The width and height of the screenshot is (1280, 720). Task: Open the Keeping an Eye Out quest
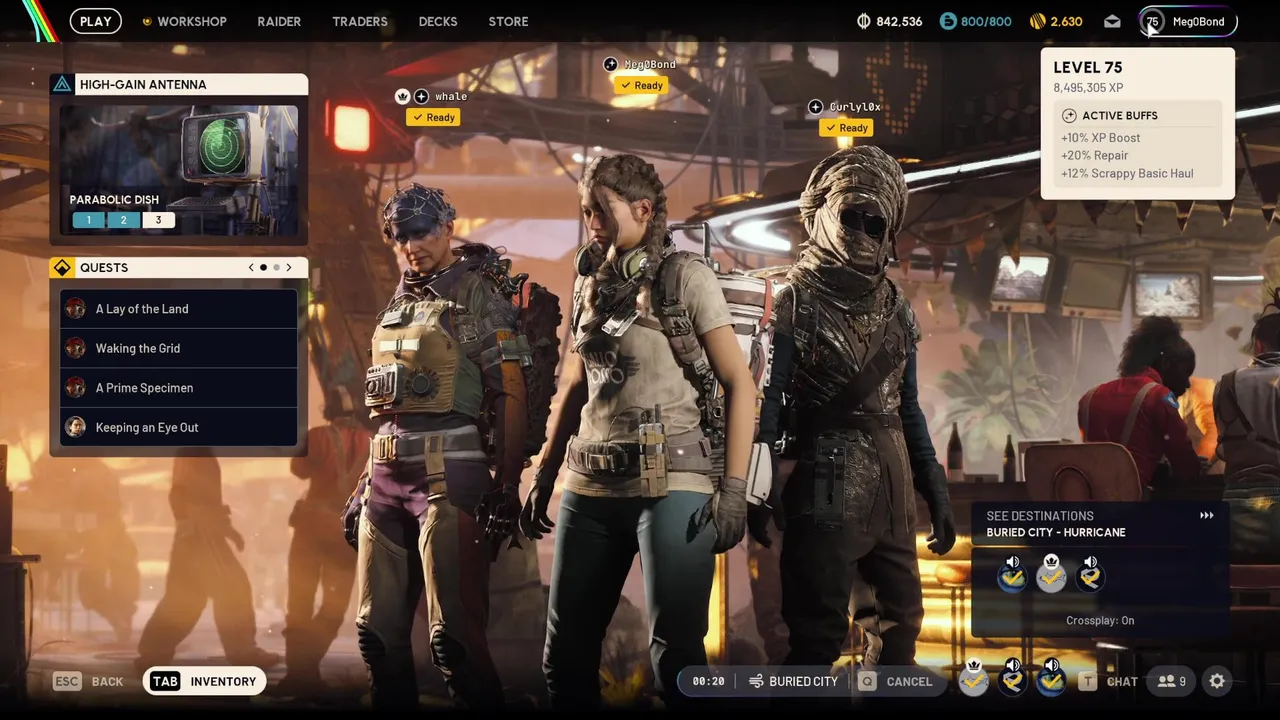[178, 427]
